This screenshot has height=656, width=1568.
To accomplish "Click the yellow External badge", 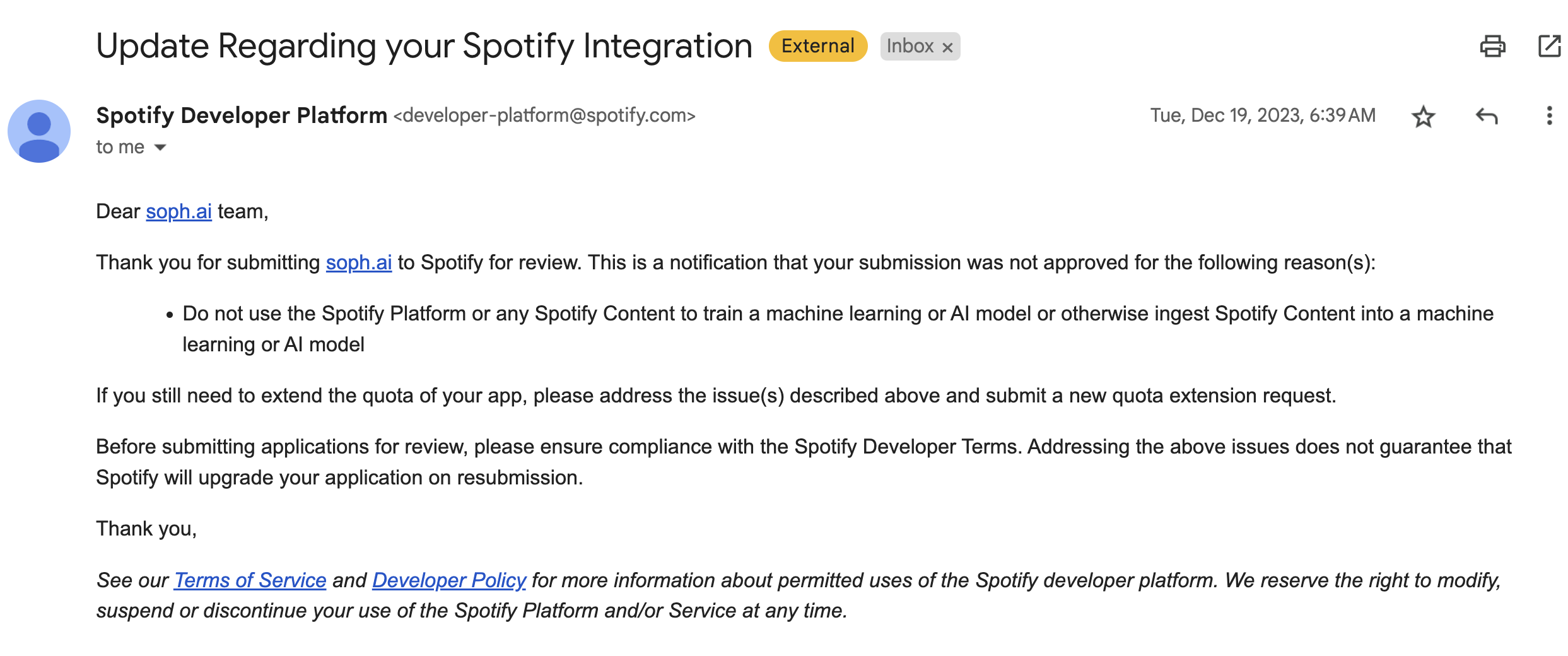I will (x=817, y=46).
